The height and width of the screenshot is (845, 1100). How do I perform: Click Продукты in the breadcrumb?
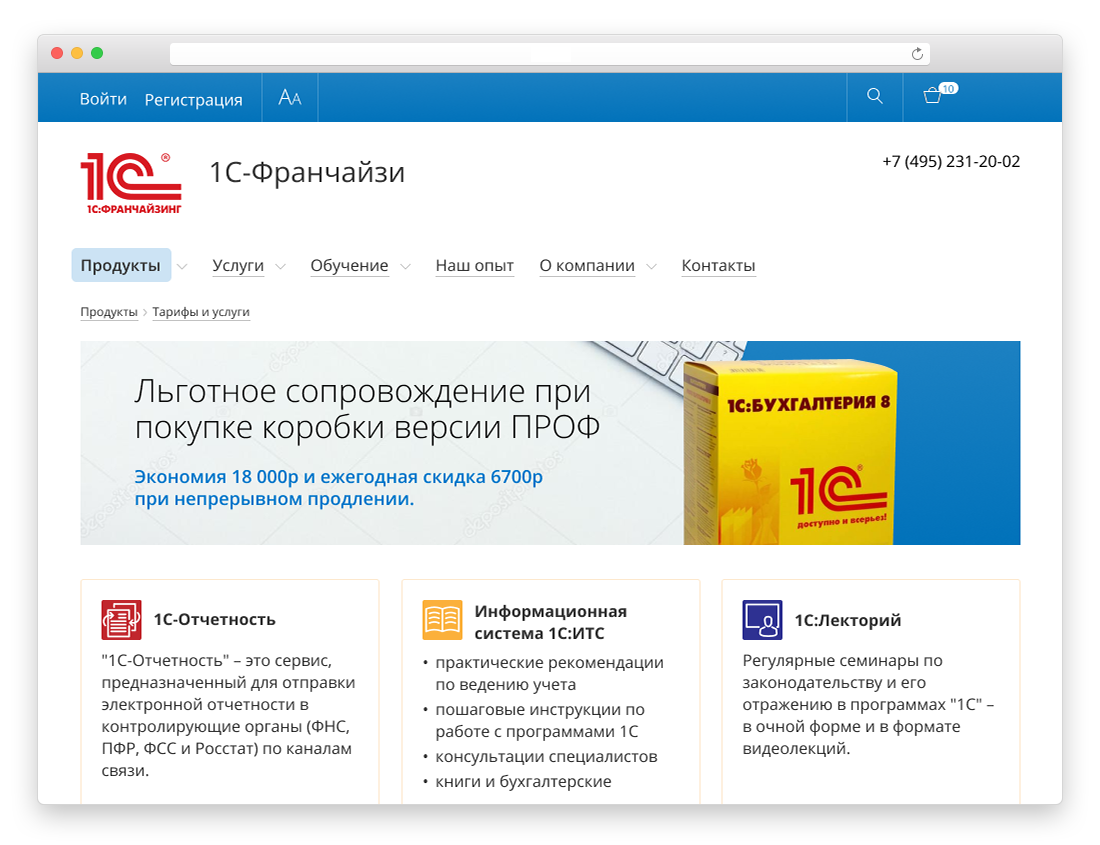point(109,312)
